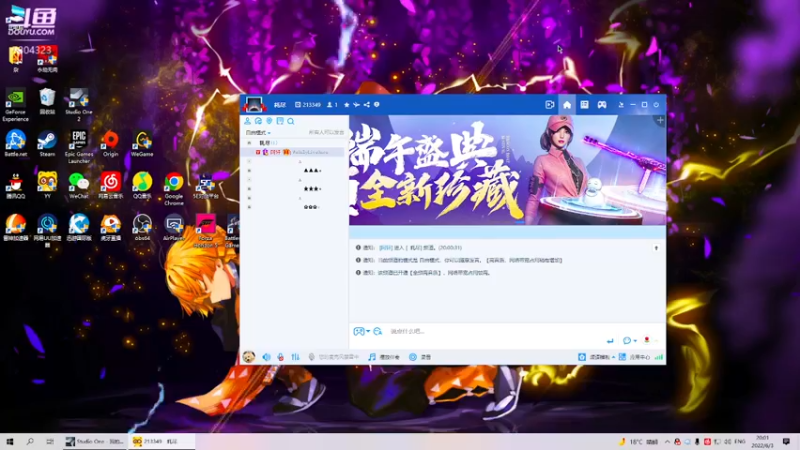
Task: Open the app panel icon beside home
Action: (584, 105)
